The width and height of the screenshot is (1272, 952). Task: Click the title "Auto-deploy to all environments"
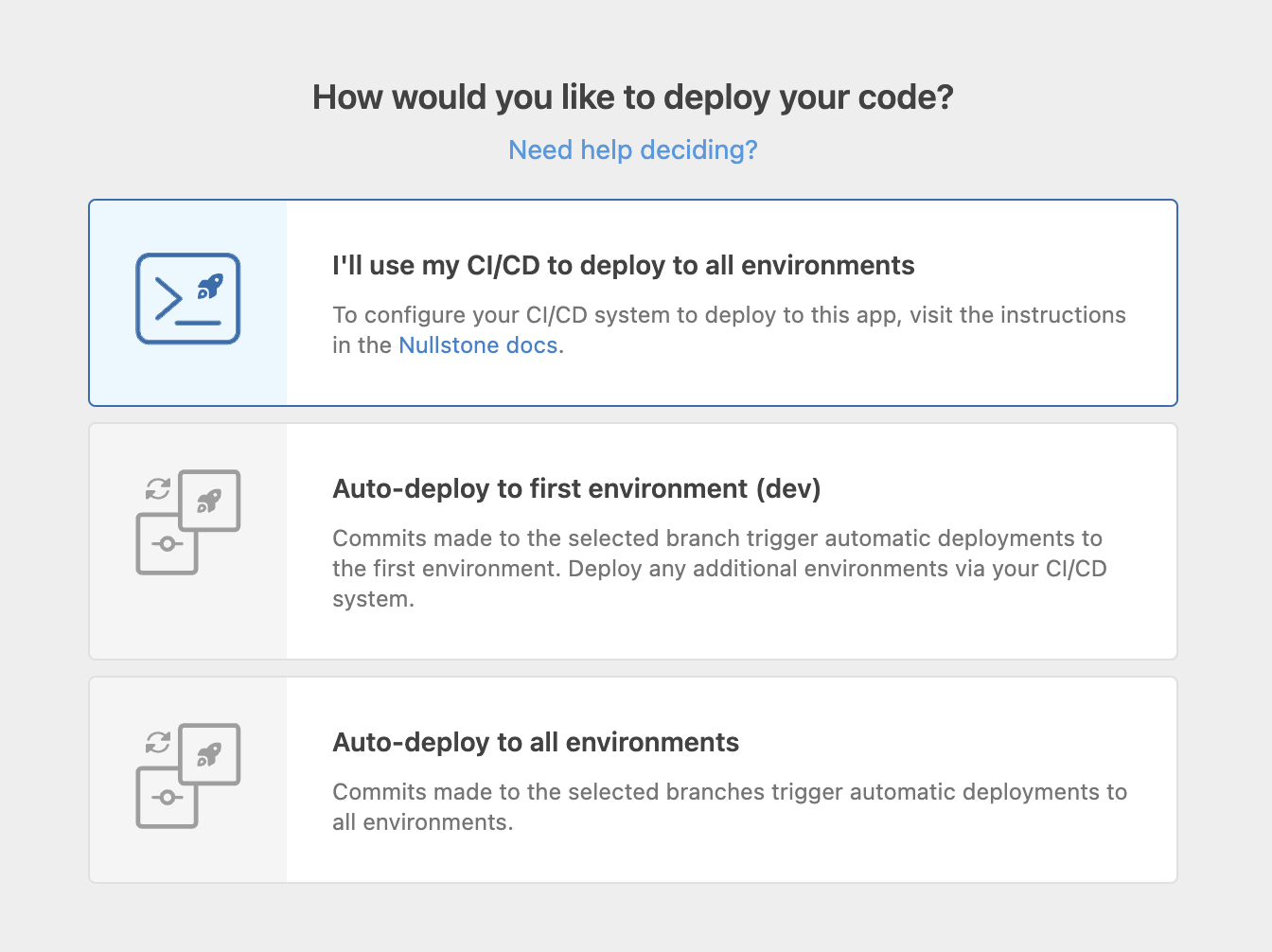click(x=535, y=742)
